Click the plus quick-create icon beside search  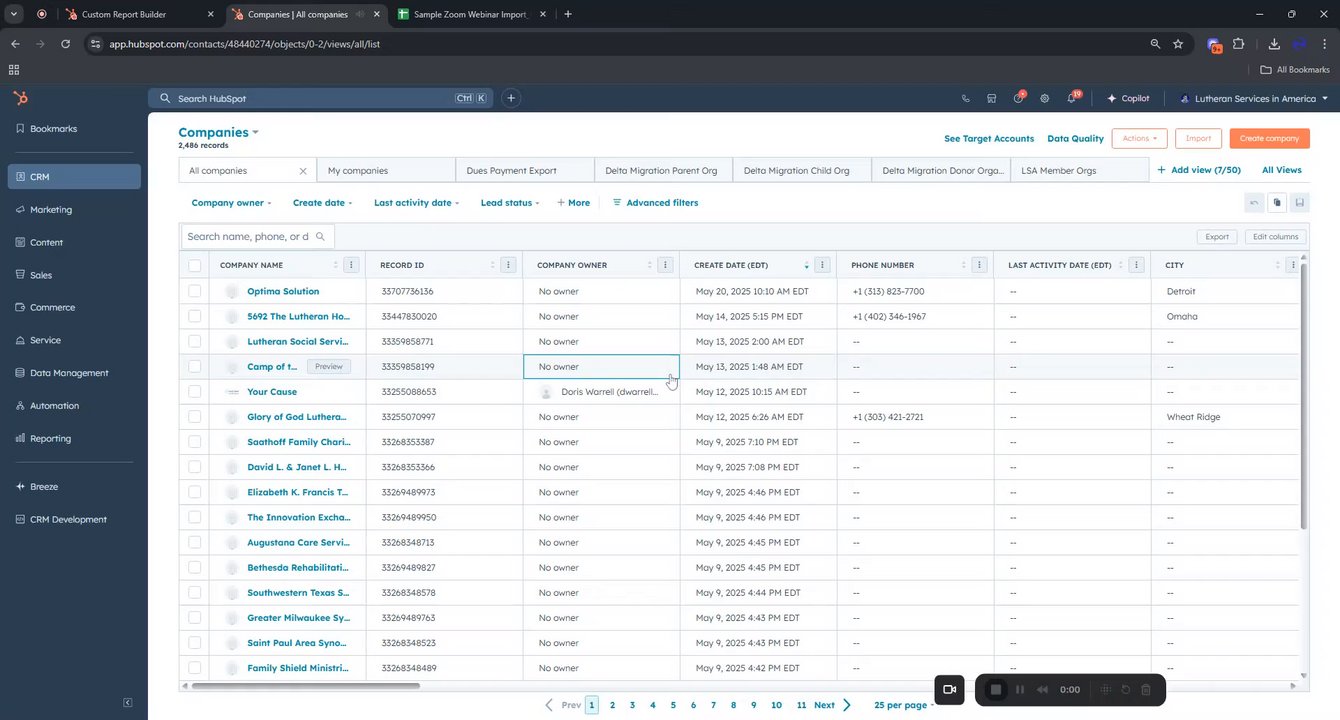(511, 98)
